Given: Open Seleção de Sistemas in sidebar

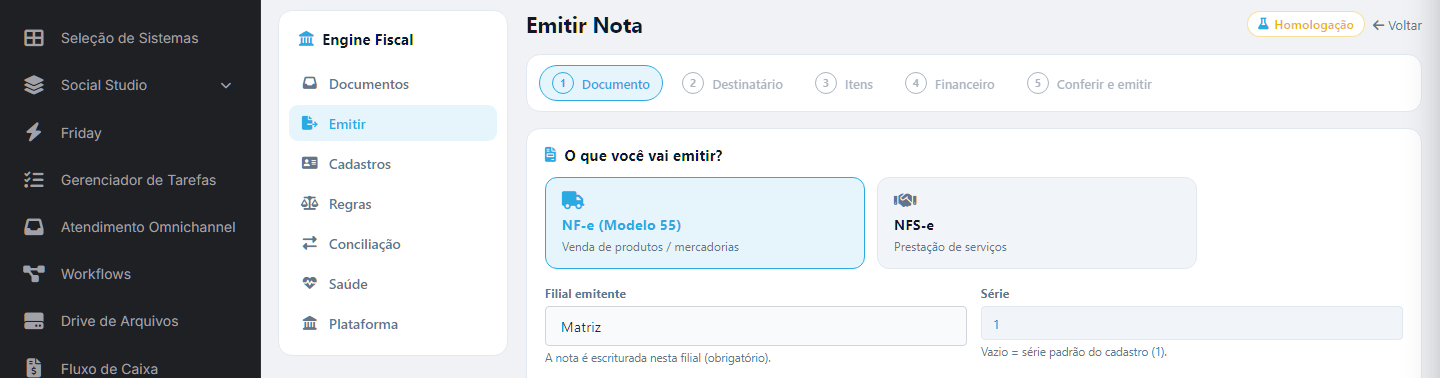Looking at the screenshot, I should (x=130, y=38).
